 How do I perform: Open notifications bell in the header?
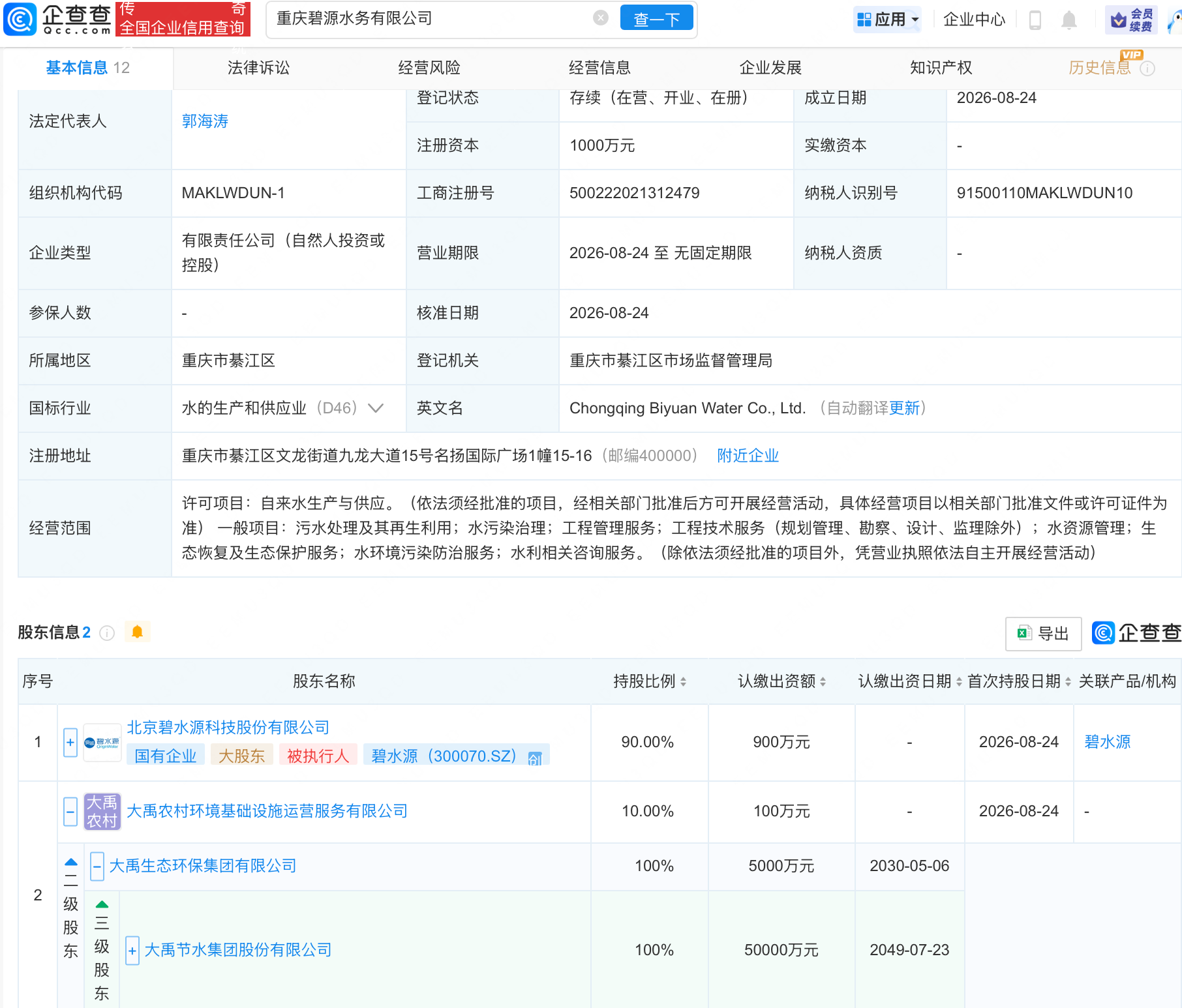[1068, 20]
